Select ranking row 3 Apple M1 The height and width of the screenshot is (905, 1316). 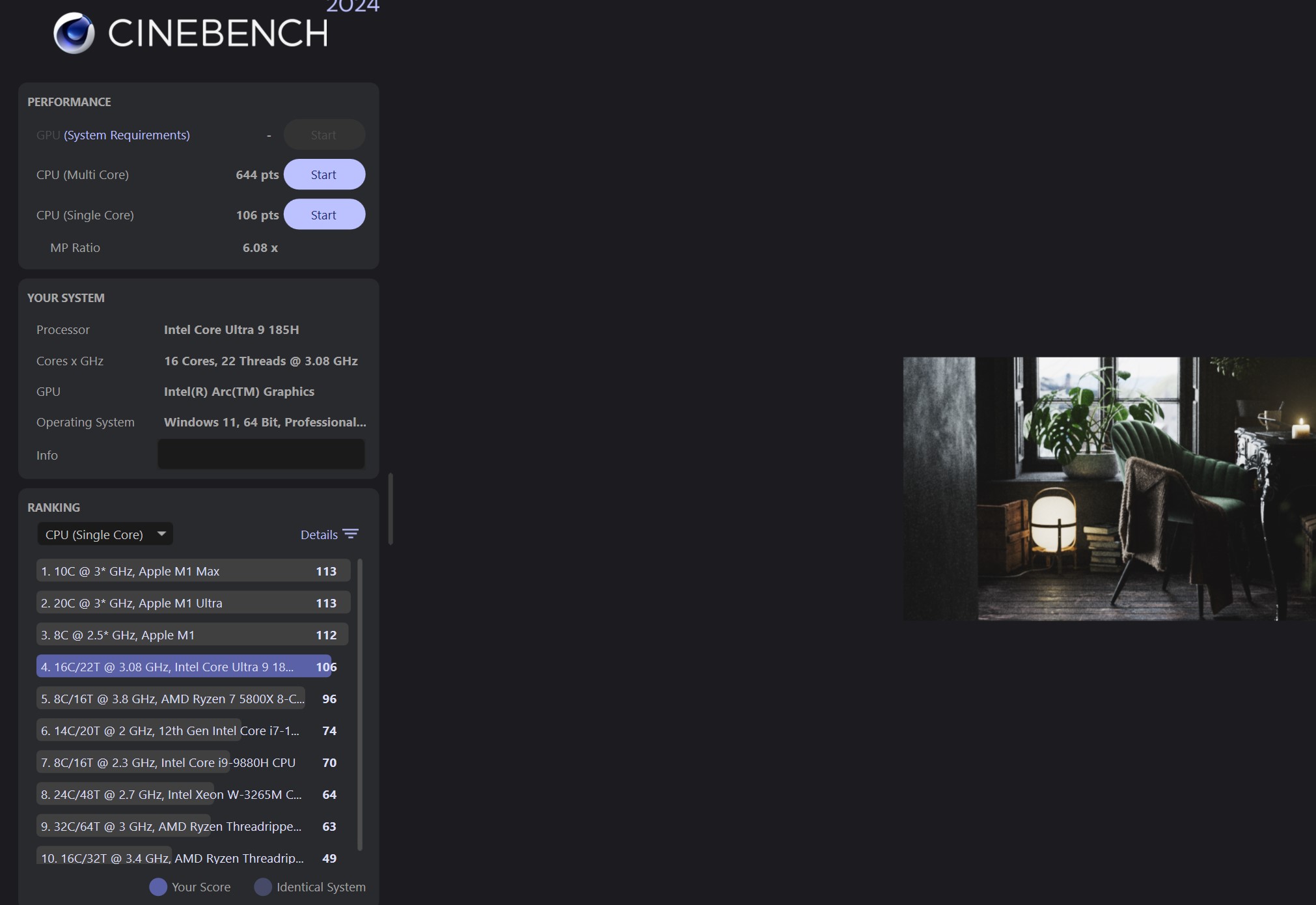[193, 635]
